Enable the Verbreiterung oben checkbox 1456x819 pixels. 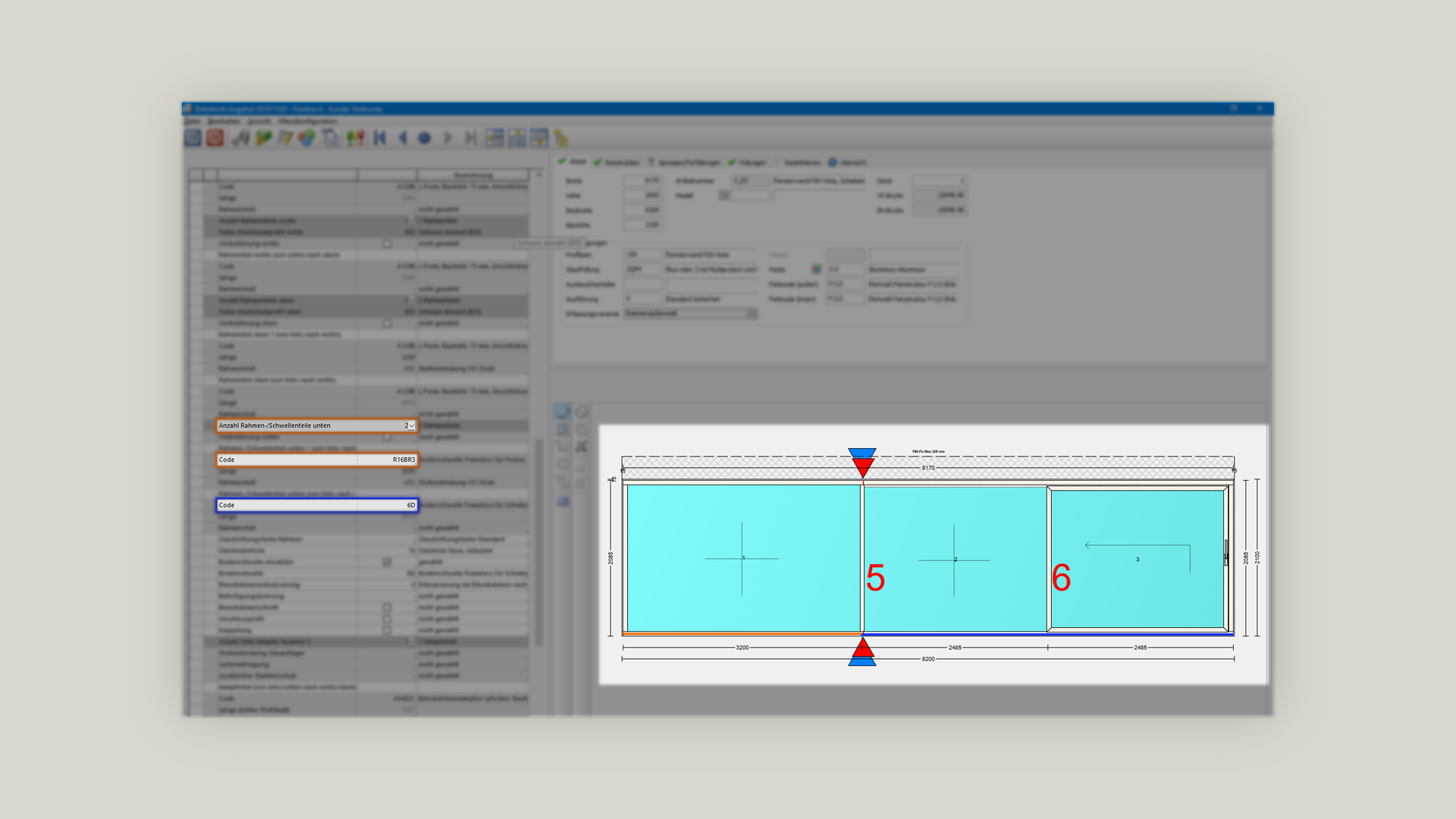click(387, 323)
